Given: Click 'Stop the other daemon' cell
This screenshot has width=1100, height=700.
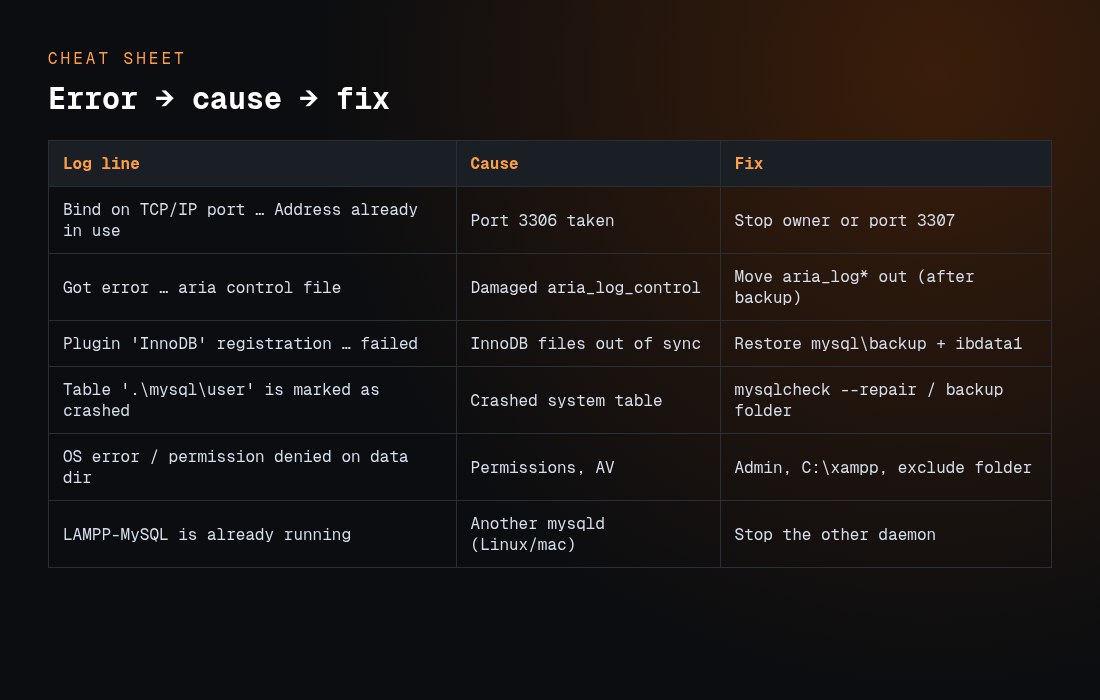Looking at the screenshot, I should coord(886,534).
